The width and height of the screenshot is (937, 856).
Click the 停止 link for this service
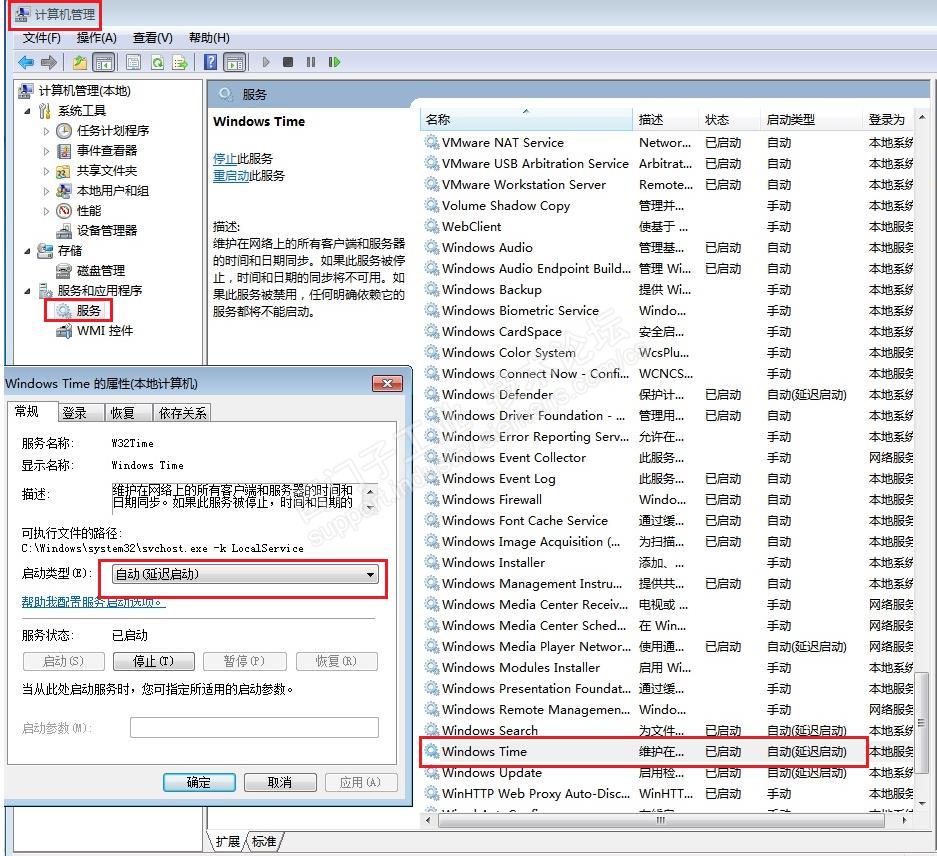pyautogui.click(x=225, y=158)
